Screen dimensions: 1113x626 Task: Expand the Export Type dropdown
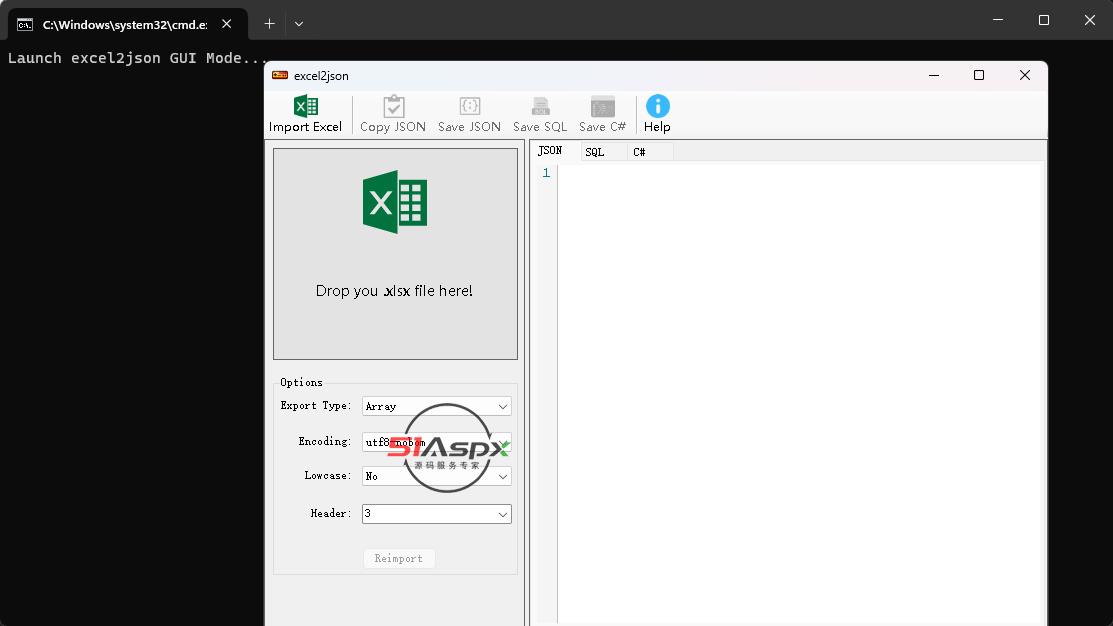click(503, 407)
